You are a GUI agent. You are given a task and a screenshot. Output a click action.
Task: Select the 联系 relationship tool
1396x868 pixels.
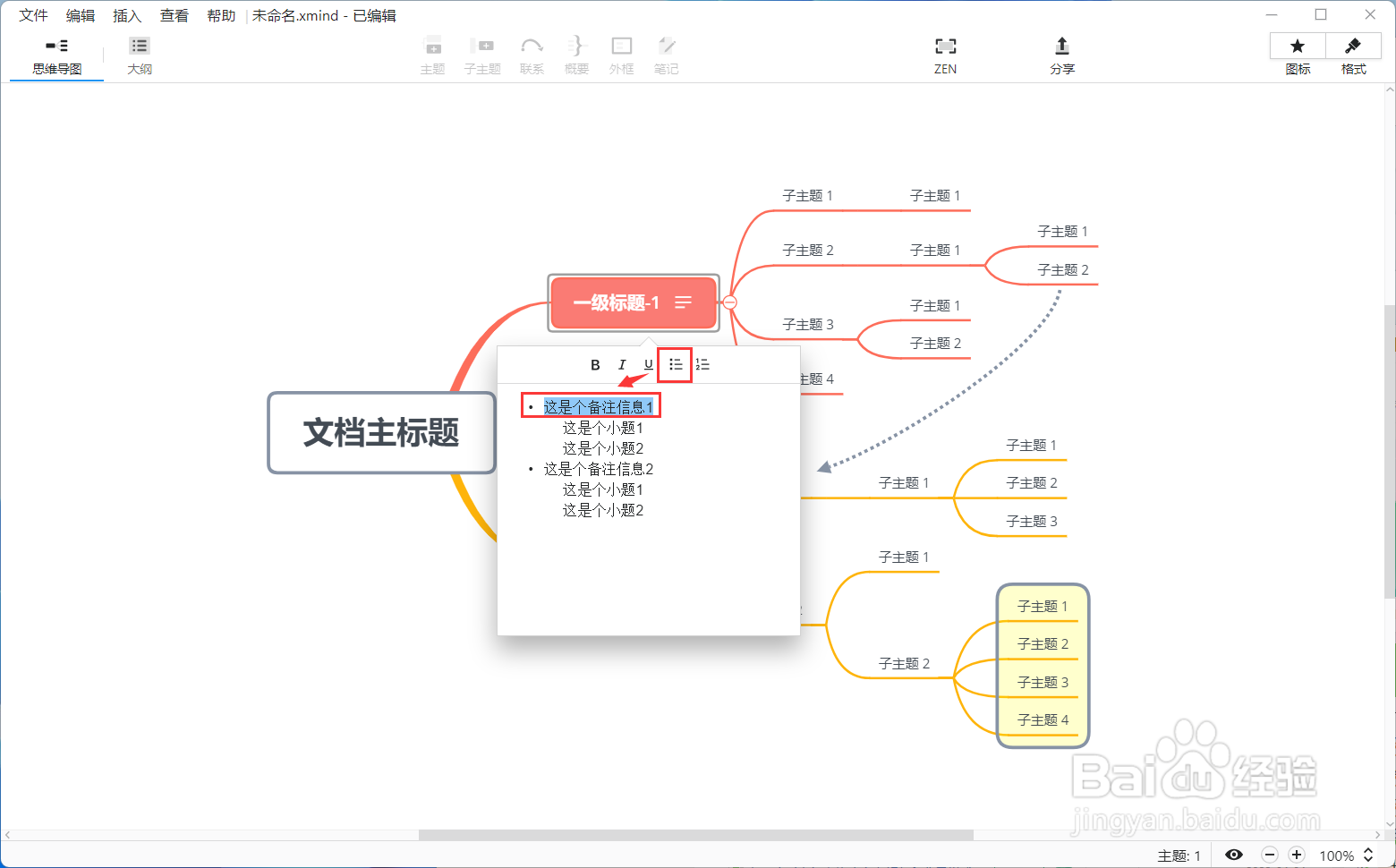(532, 56)
